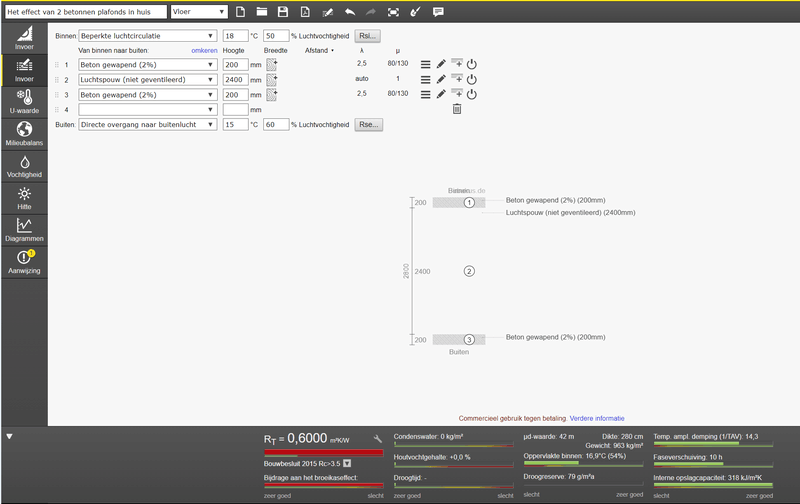Click the project title field 'Het effect van 2 betonnen plafonds'
This screenshot has width=800, height=504.
tap(86, 12)
